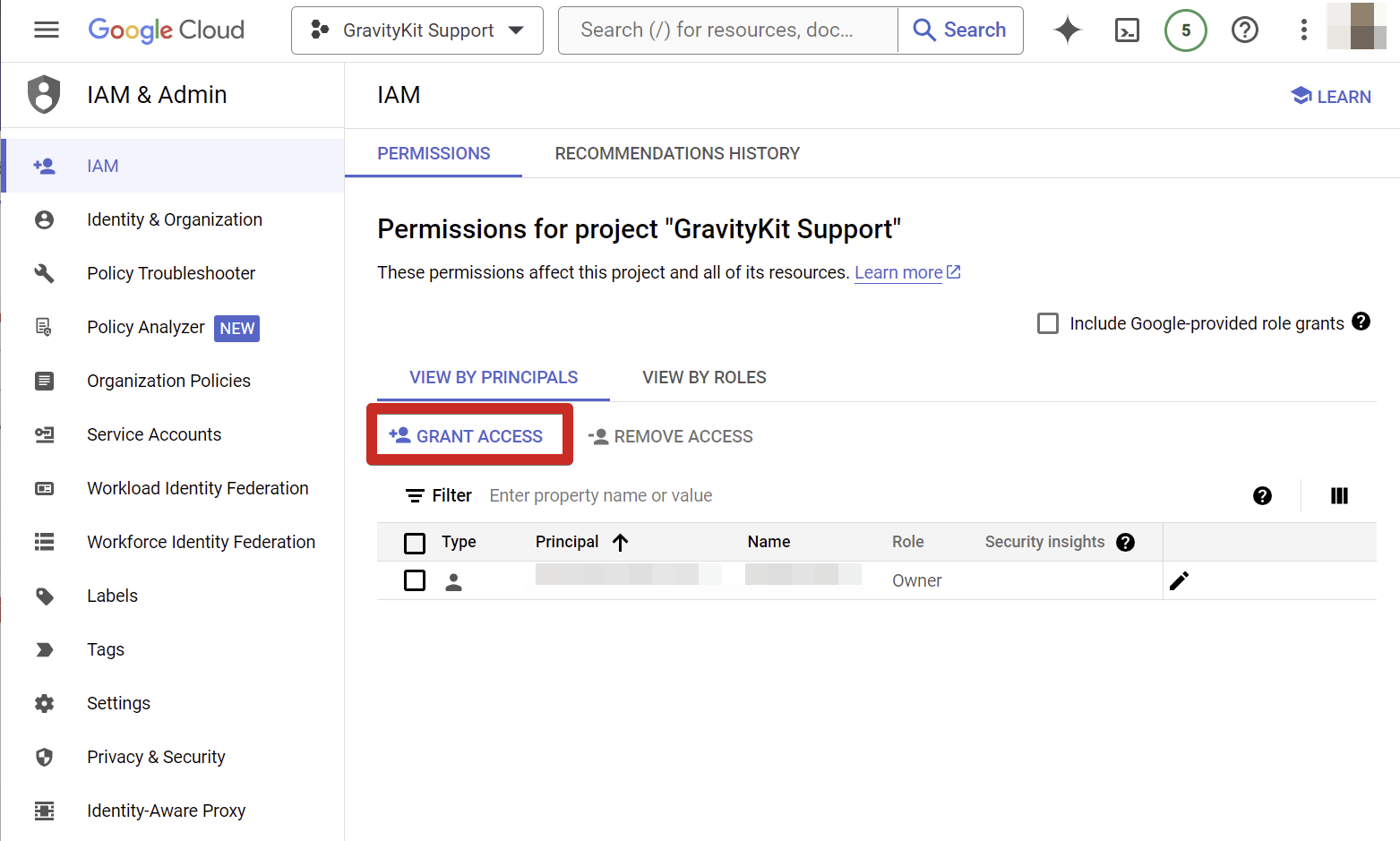The height and width of the screenshot is (841, 1400).
Task: Click the Identity-Aware Proxy icon
Action: pos(44,811)
